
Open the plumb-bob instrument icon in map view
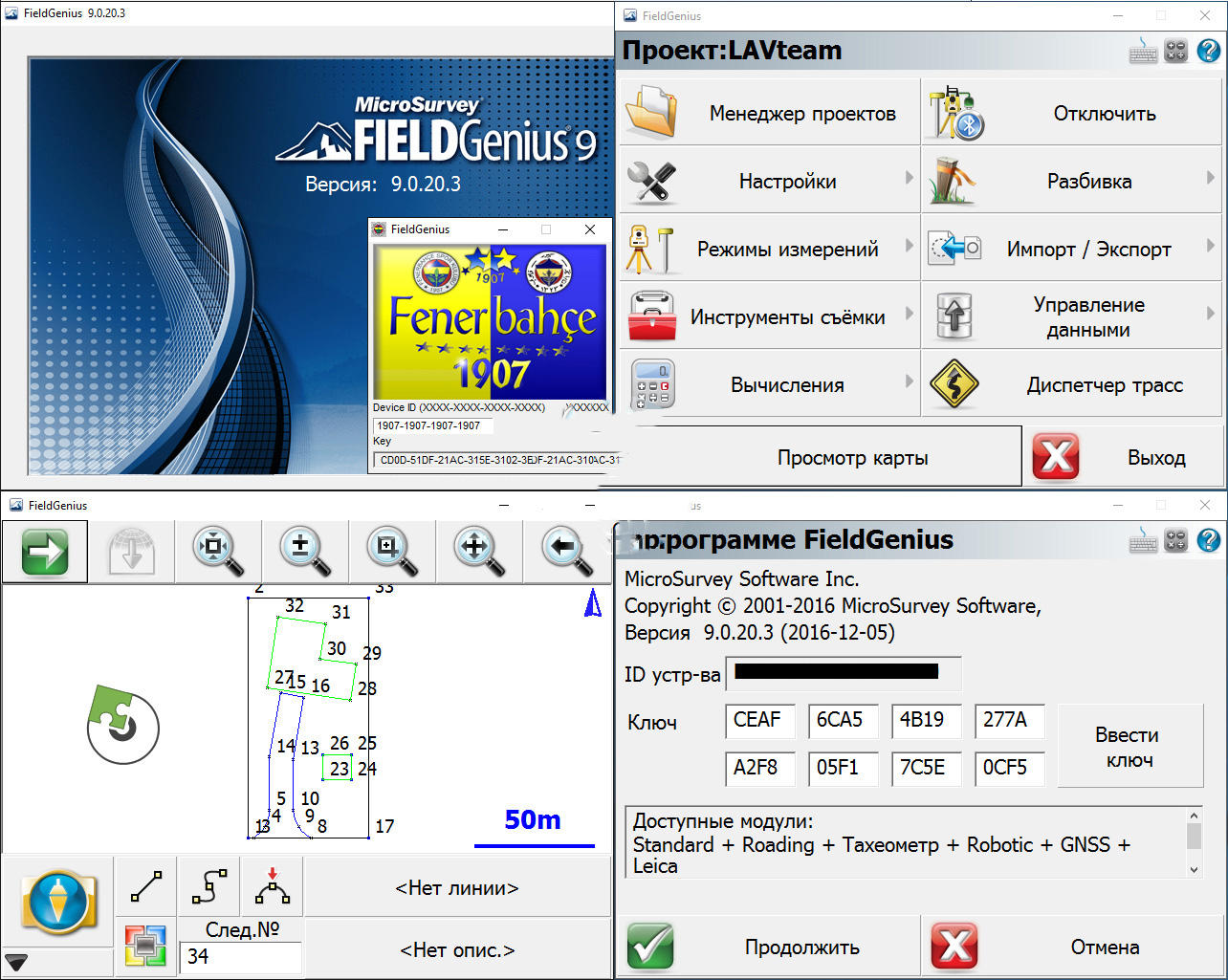coord(57,902)
